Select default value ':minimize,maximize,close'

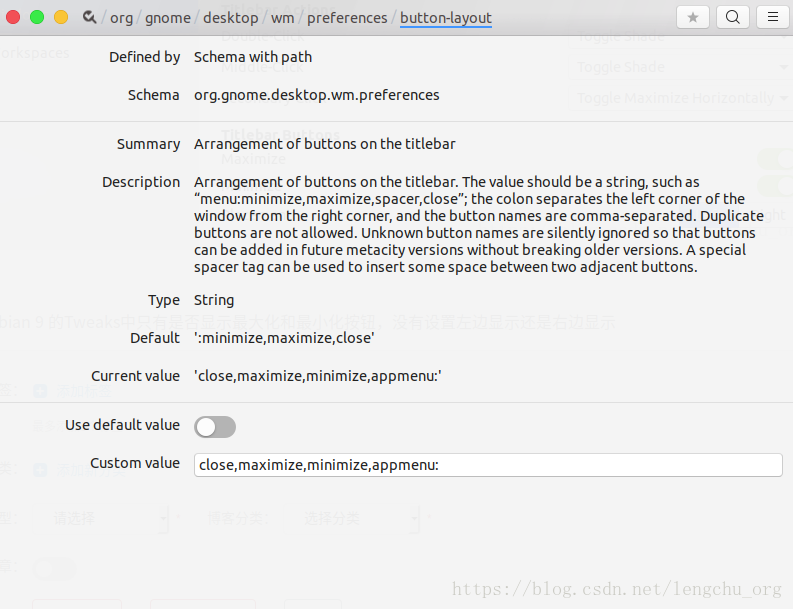tap(284, 338)
